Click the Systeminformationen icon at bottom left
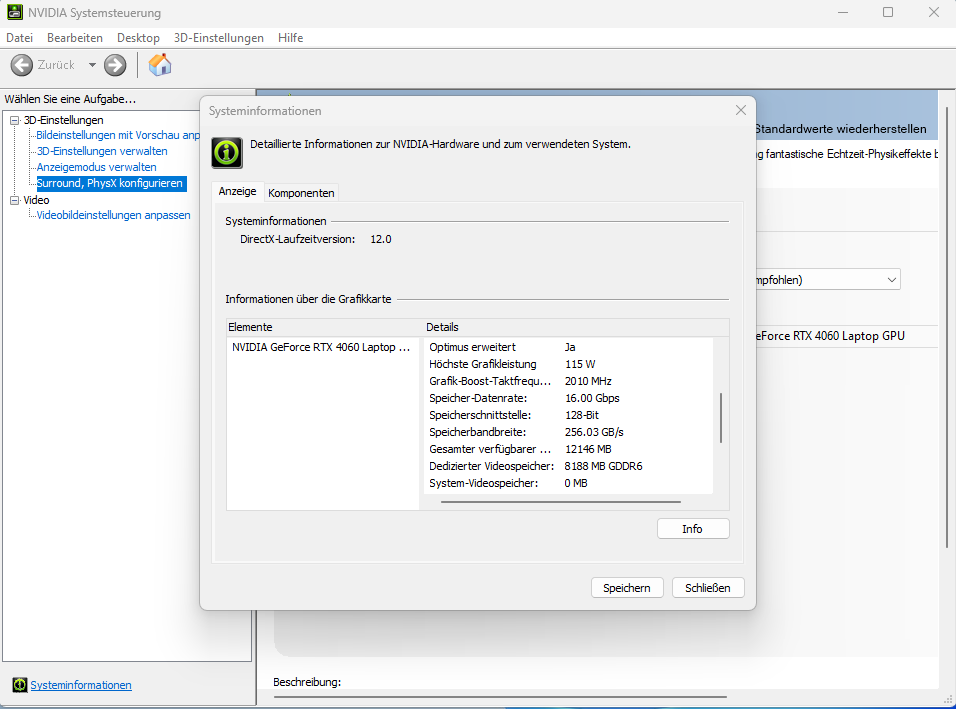Image resolution: width=956 pixels, height=709 pixels. pos(20,685)
